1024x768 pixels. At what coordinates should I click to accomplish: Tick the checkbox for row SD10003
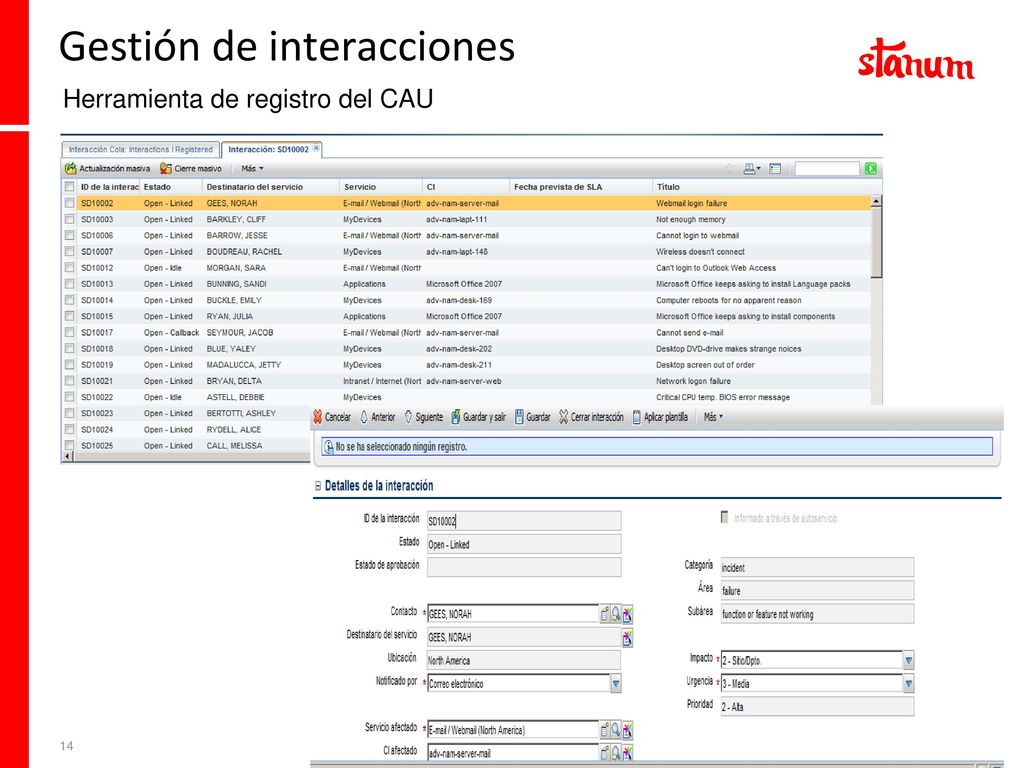tap(69, 219)
